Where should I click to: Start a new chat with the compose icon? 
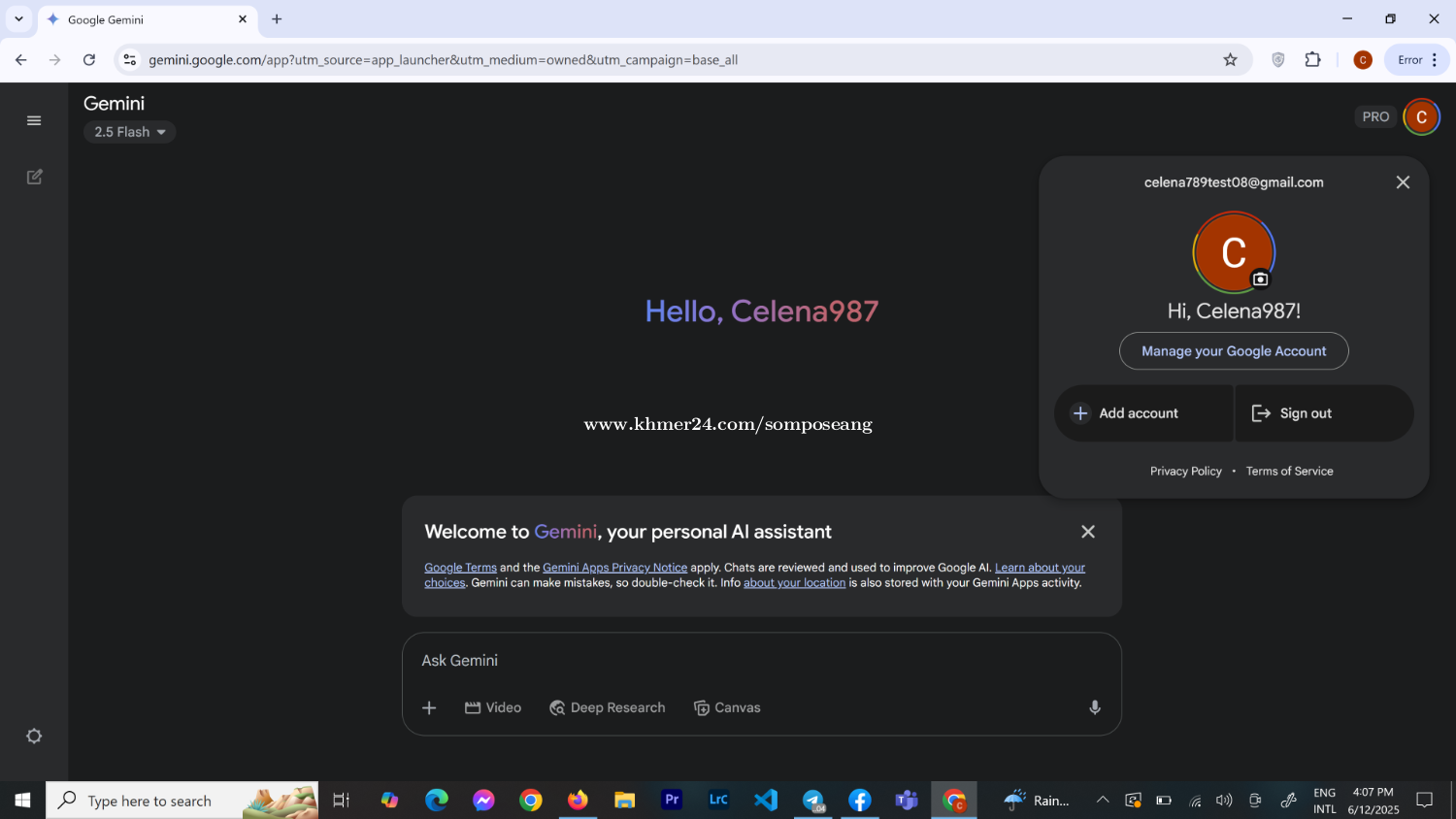34,177
